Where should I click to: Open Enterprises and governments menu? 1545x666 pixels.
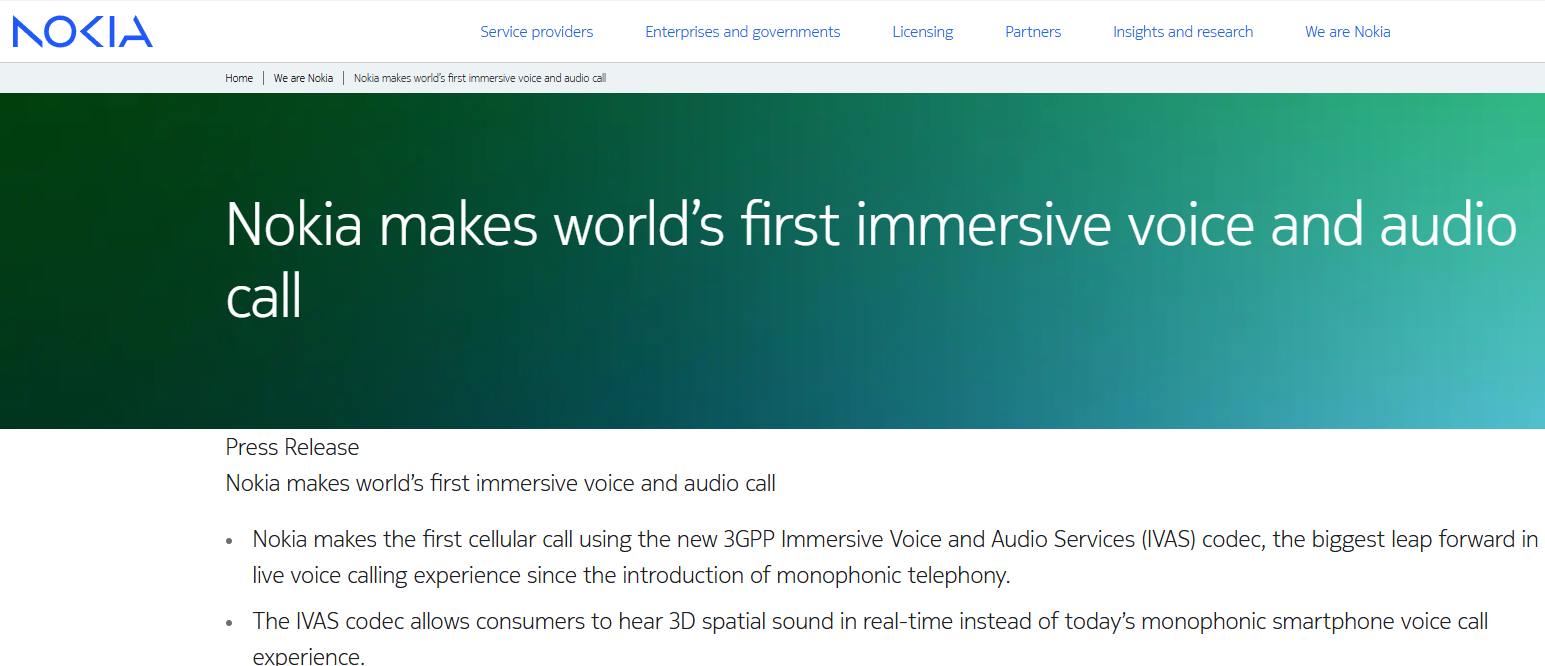click(743, 32)
